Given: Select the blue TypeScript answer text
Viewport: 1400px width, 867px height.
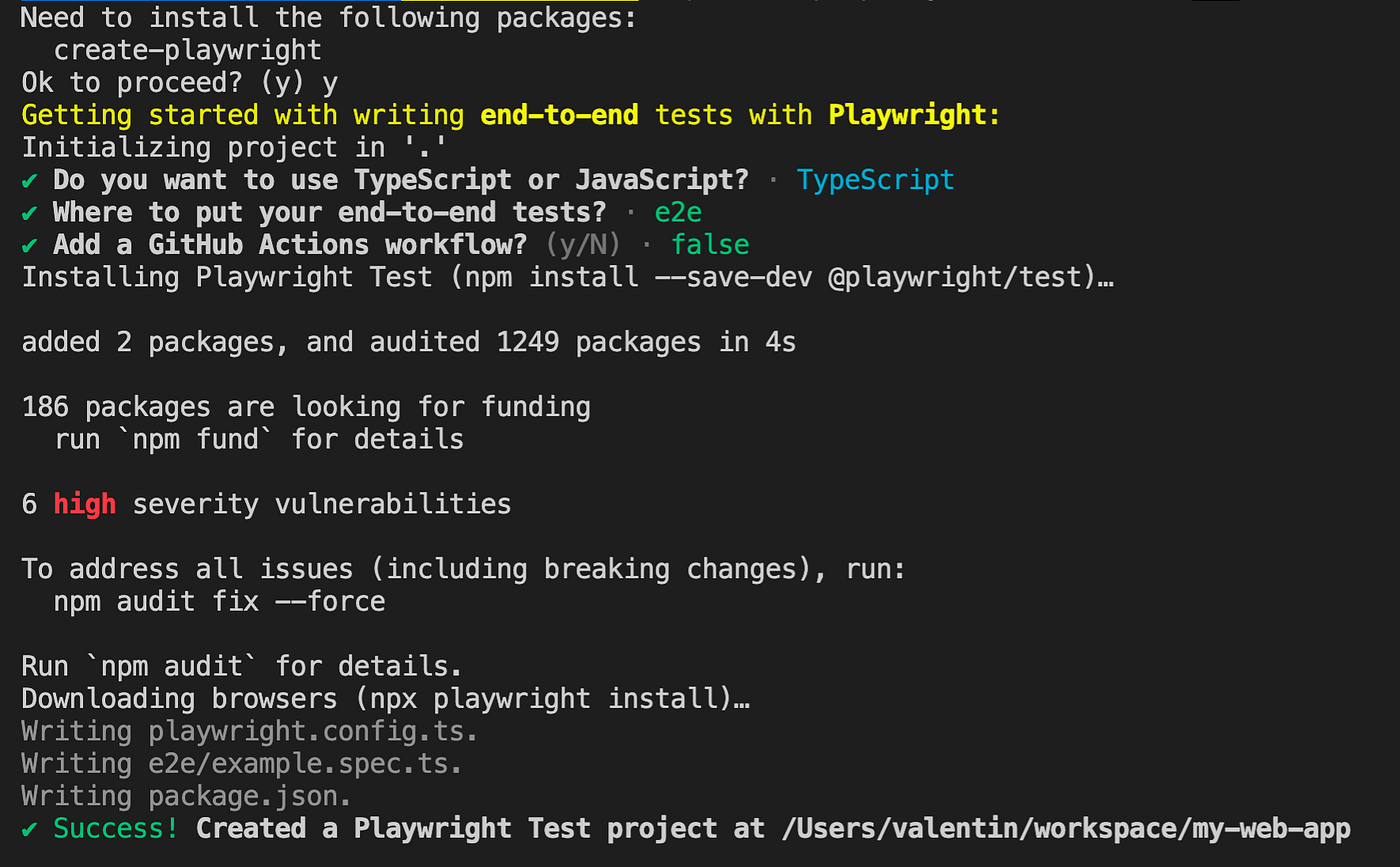Looking at the screenshot, I should click(875, 181).
